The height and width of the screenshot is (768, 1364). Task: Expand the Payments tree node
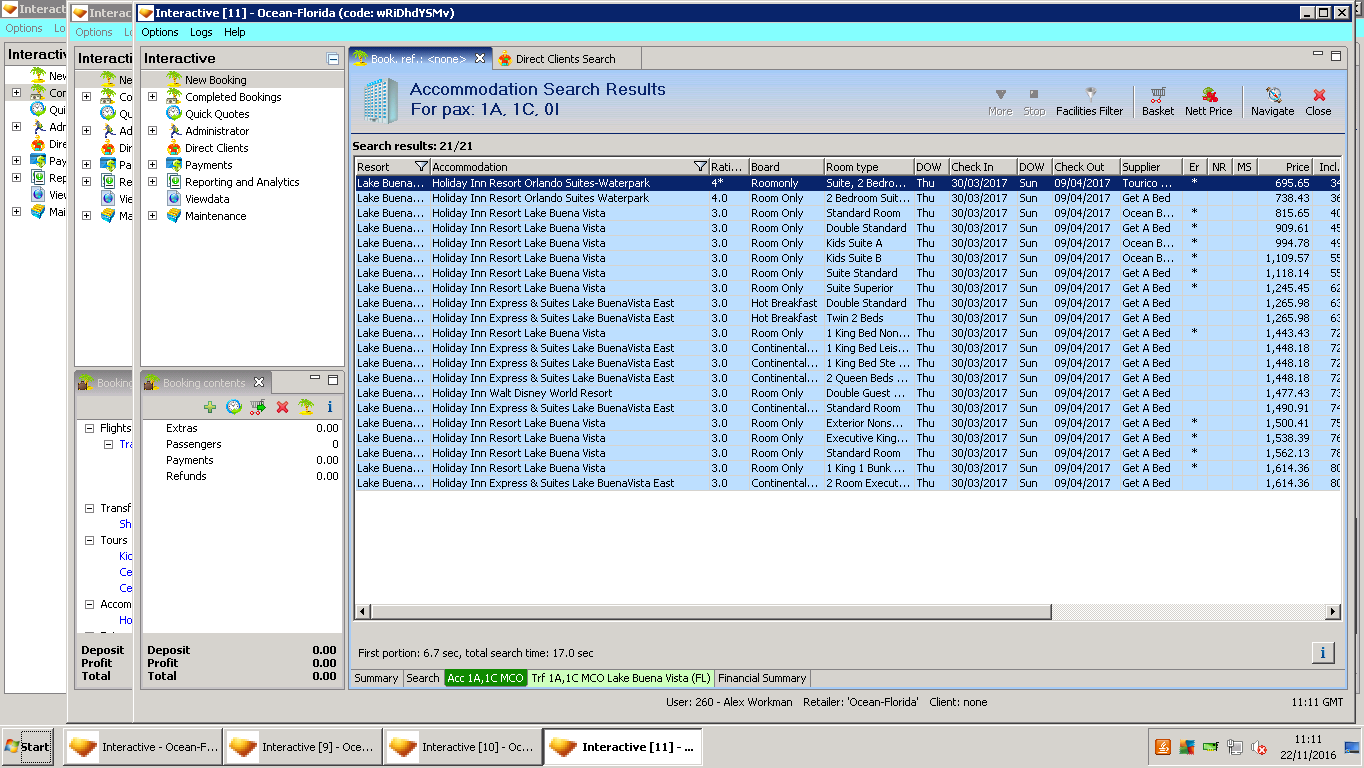152,165
